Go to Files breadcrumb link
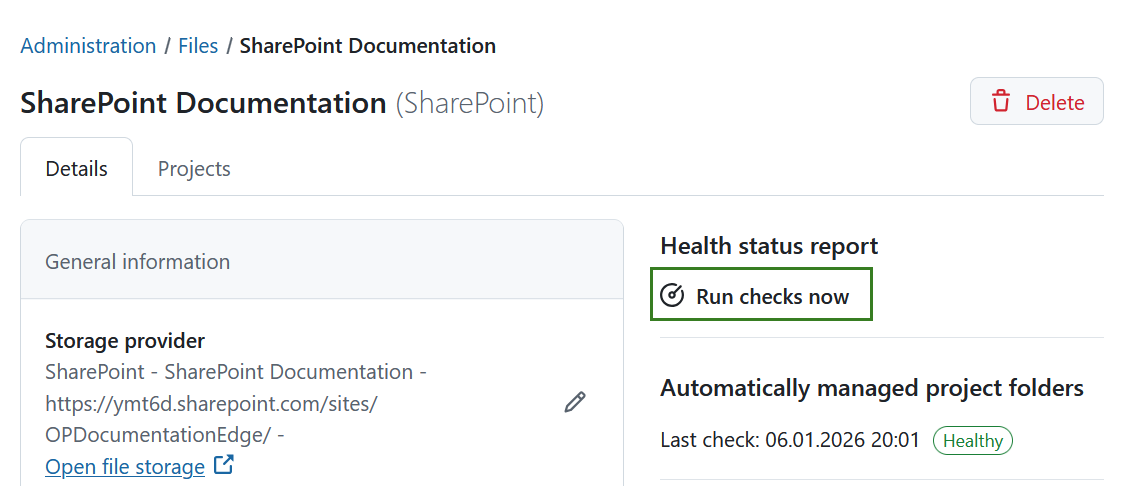The height and width of the screenshot is (486, 1125). [198, 46]
